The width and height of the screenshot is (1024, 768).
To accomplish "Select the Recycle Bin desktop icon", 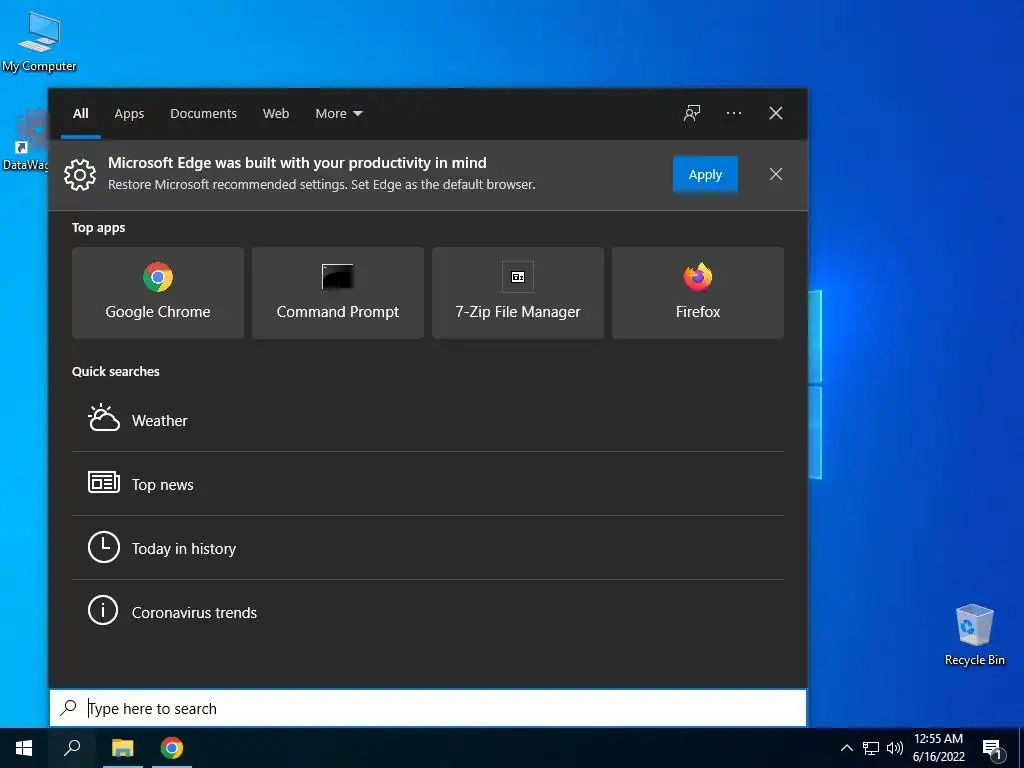I will [x=974, y=635].
